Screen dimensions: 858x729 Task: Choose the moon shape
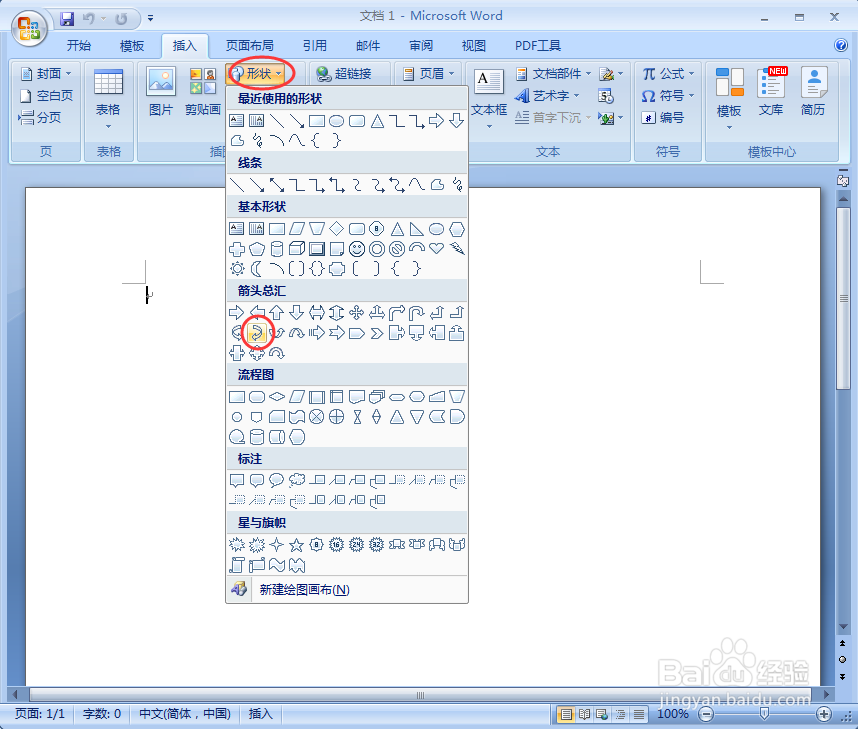(x=257, y=269)
